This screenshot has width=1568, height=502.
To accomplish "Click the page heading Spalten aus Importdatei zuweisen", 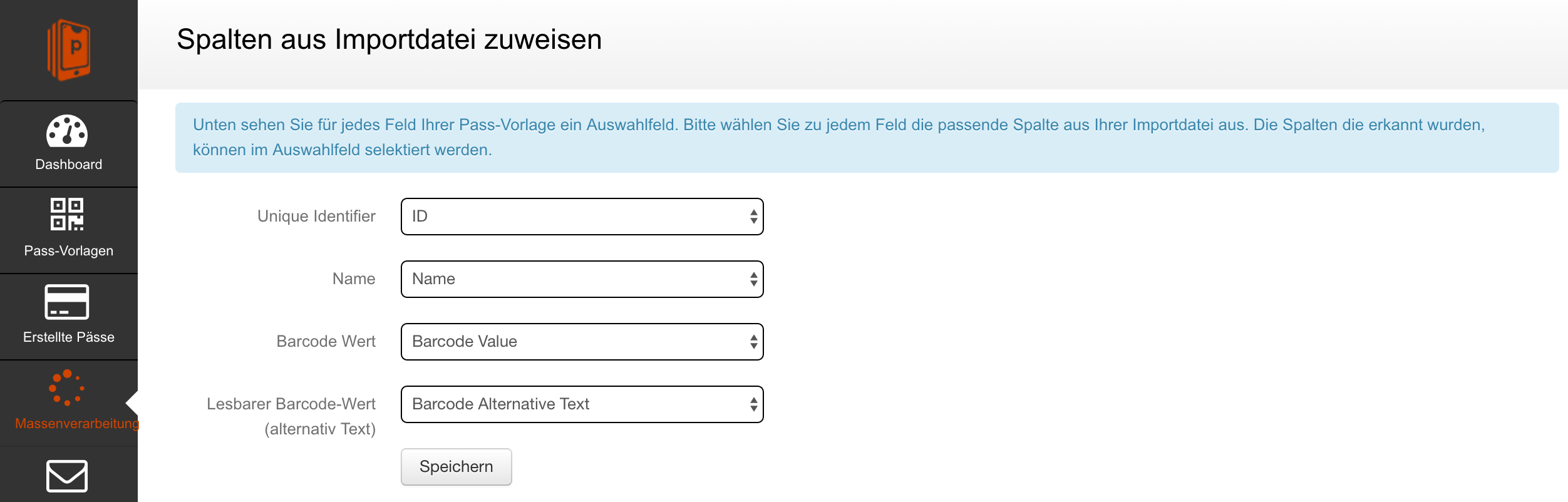I will click(x=389, y=39).
